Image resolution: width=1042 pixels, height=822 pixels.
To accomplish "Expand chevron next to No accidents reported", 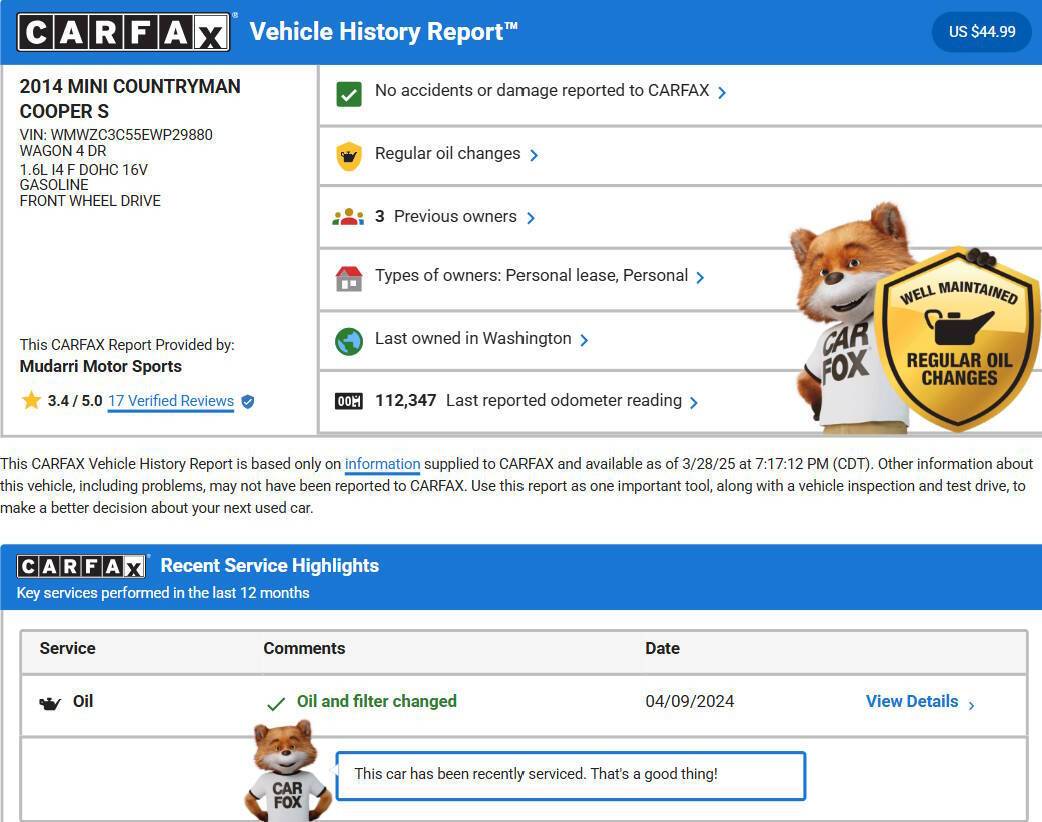I will [722, 92].
